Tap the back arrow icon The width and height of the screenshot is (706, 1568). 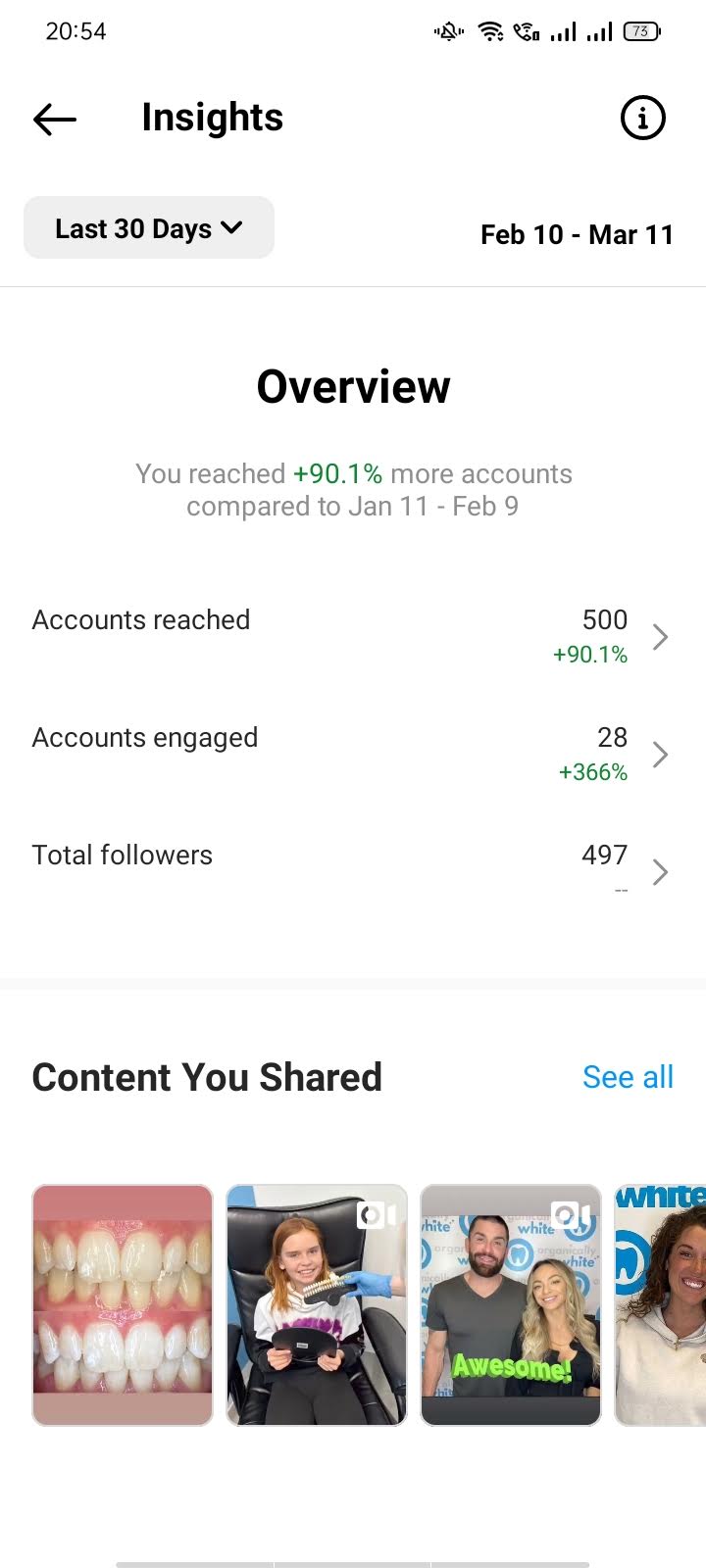tap(55, 120)
